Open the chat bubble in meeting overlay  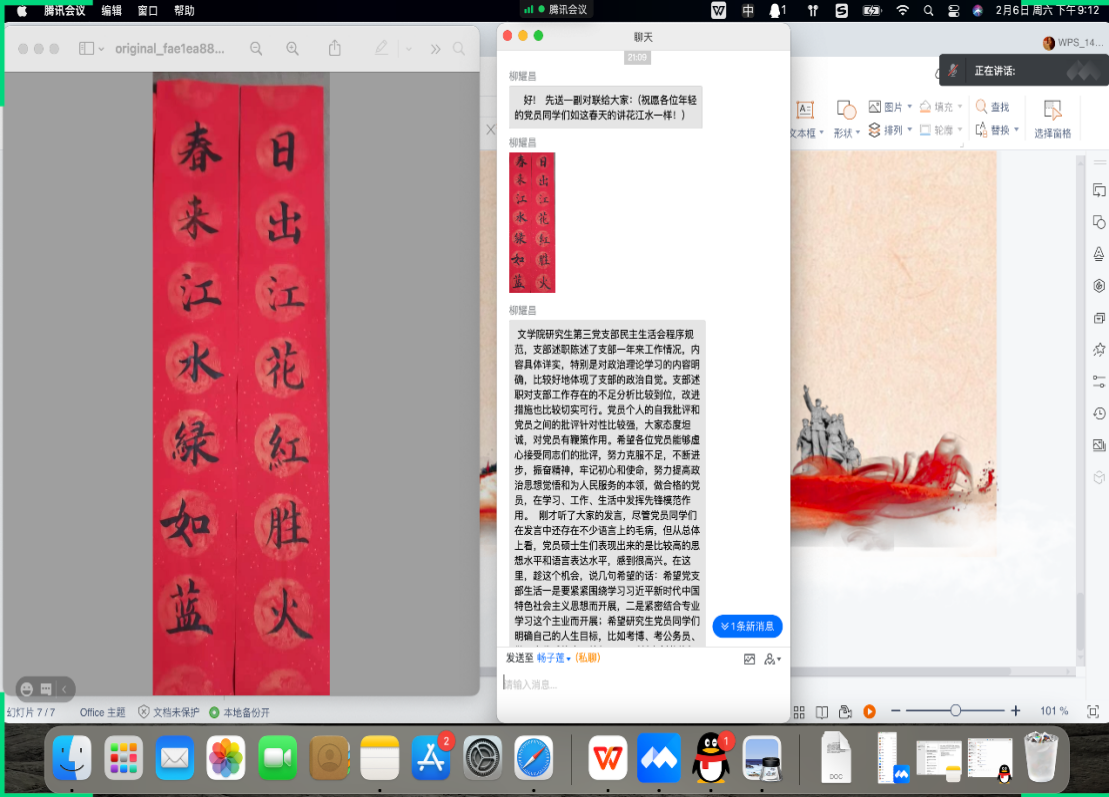pyautogui.click(x=46, y=689)
